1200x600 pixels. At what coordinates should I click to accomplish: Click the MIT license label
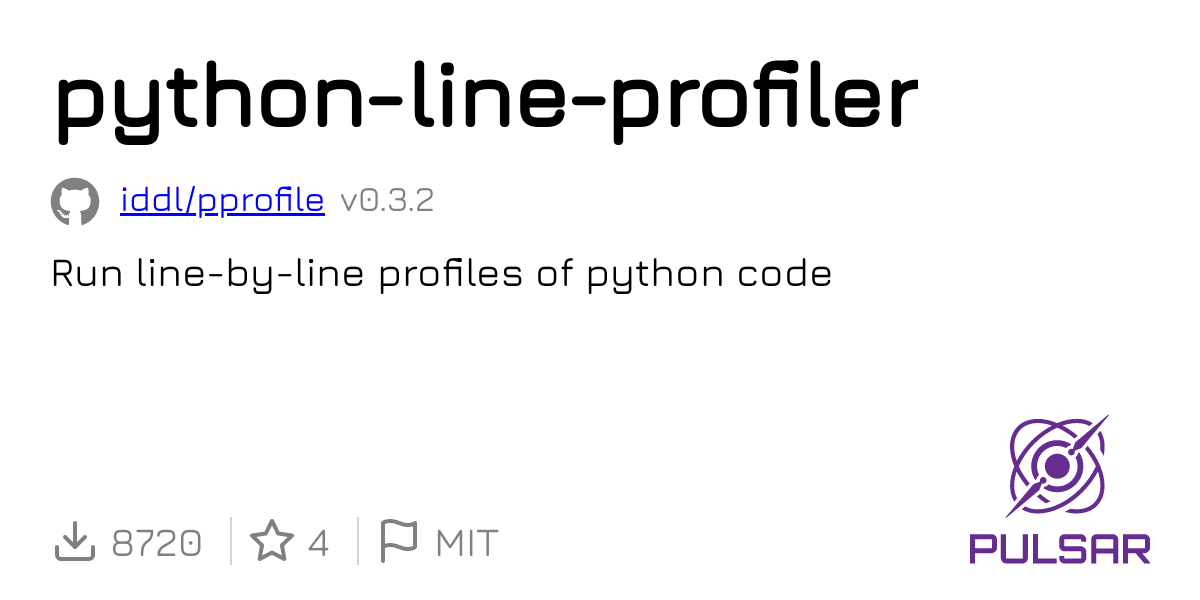click(466, 544)
